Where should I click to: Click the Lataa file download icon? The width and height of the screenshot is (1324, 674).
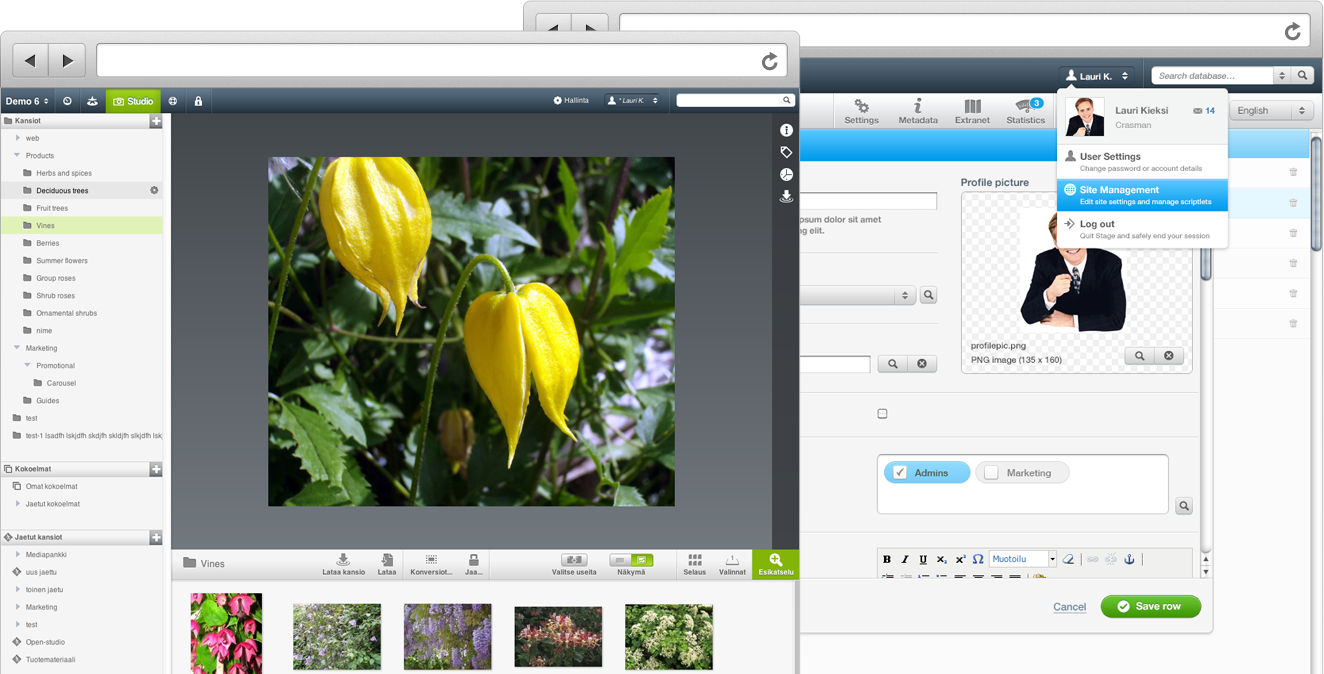(x=386, y=564)
